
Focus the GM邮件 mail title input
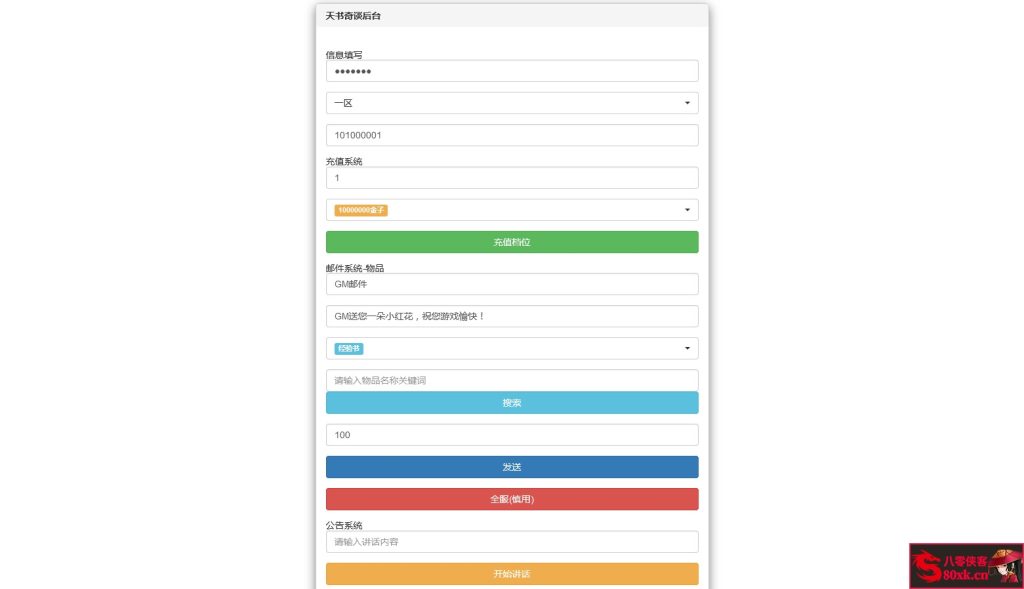tap(512, 284)
